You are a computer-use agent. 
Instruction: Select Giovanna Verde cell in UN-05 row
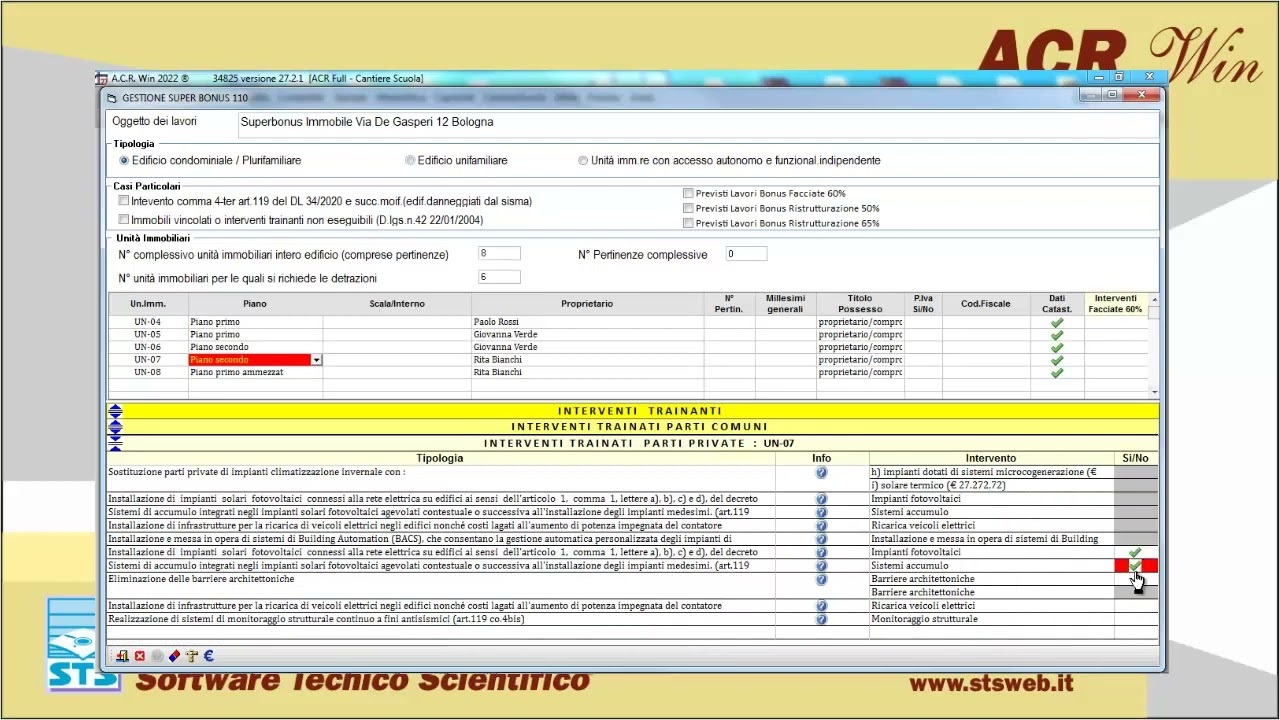coord(587,335)
